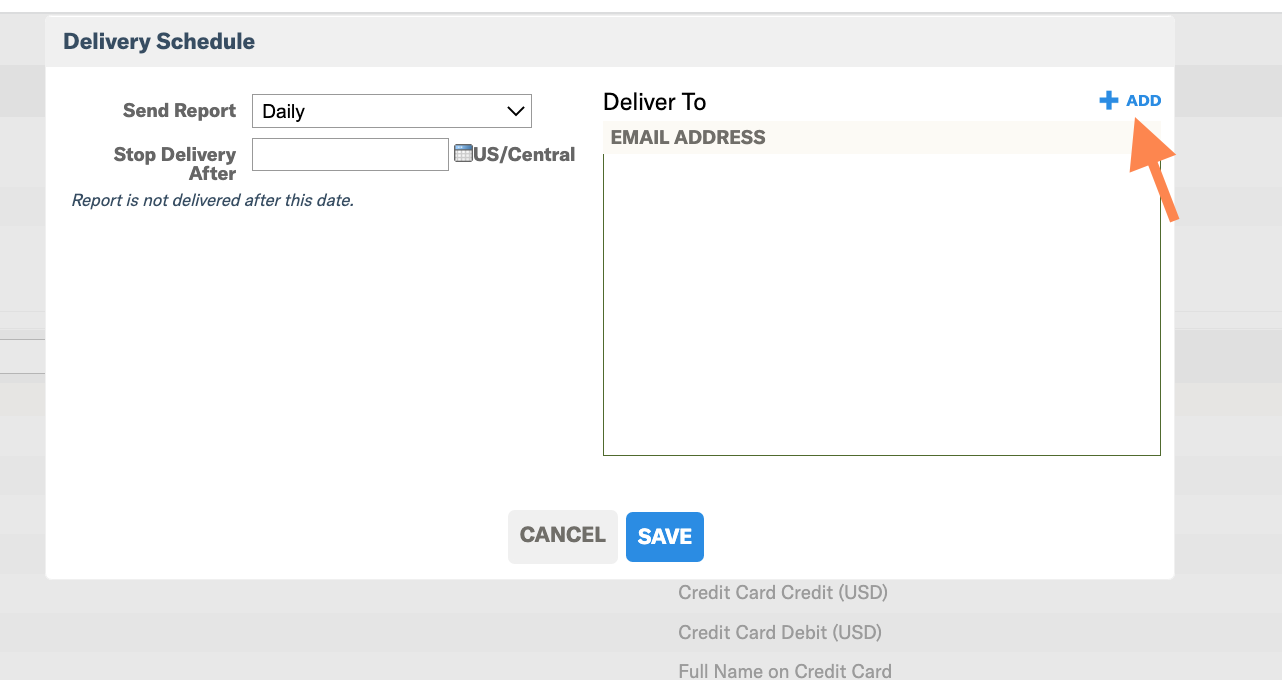
Task: Select Credit Card Credit (USD) item
Action: pyautogui.click(x=783, y=593)
